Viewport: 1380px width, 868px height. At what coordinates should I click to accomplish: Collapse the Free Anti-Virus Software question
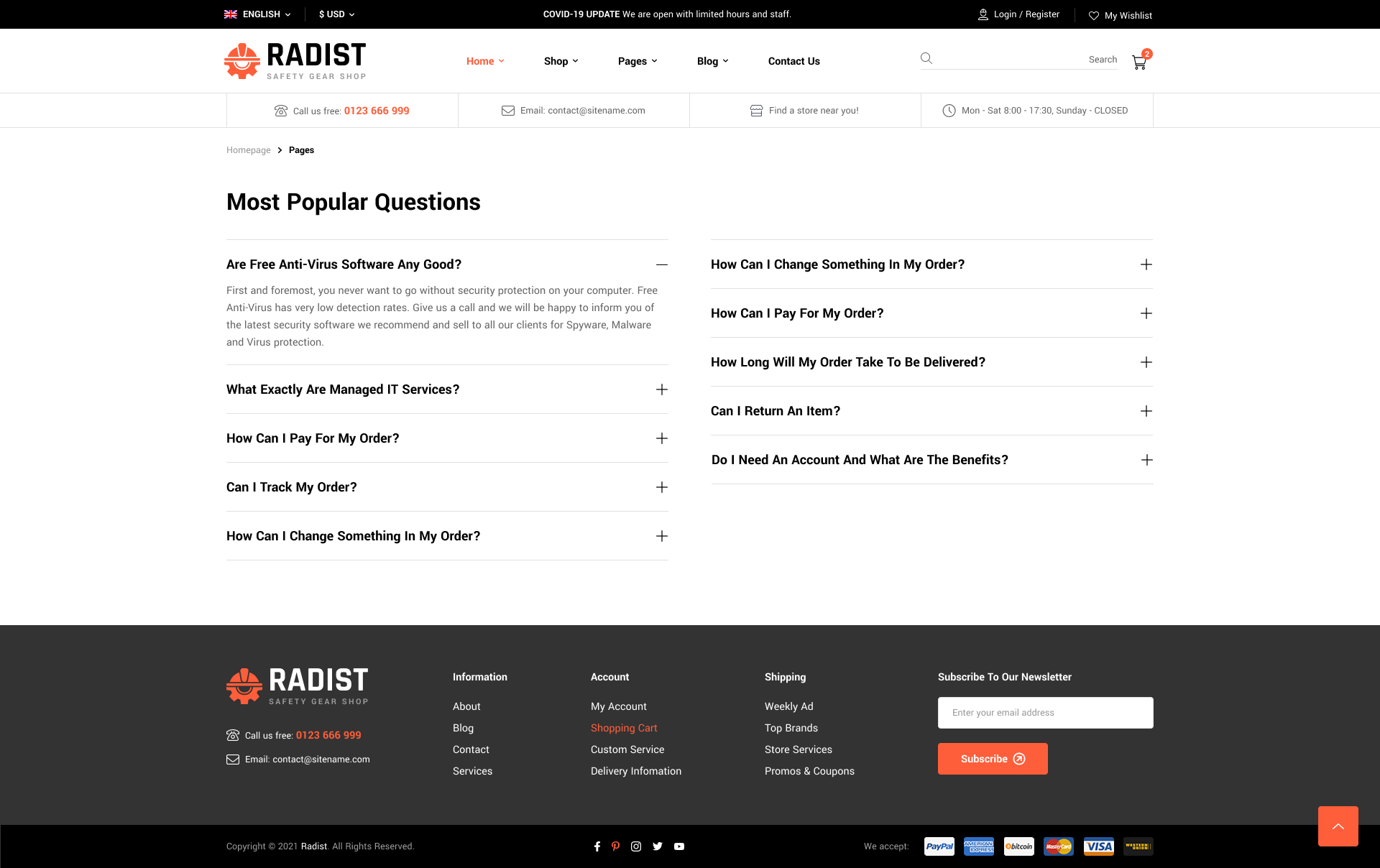coord(662,264)
